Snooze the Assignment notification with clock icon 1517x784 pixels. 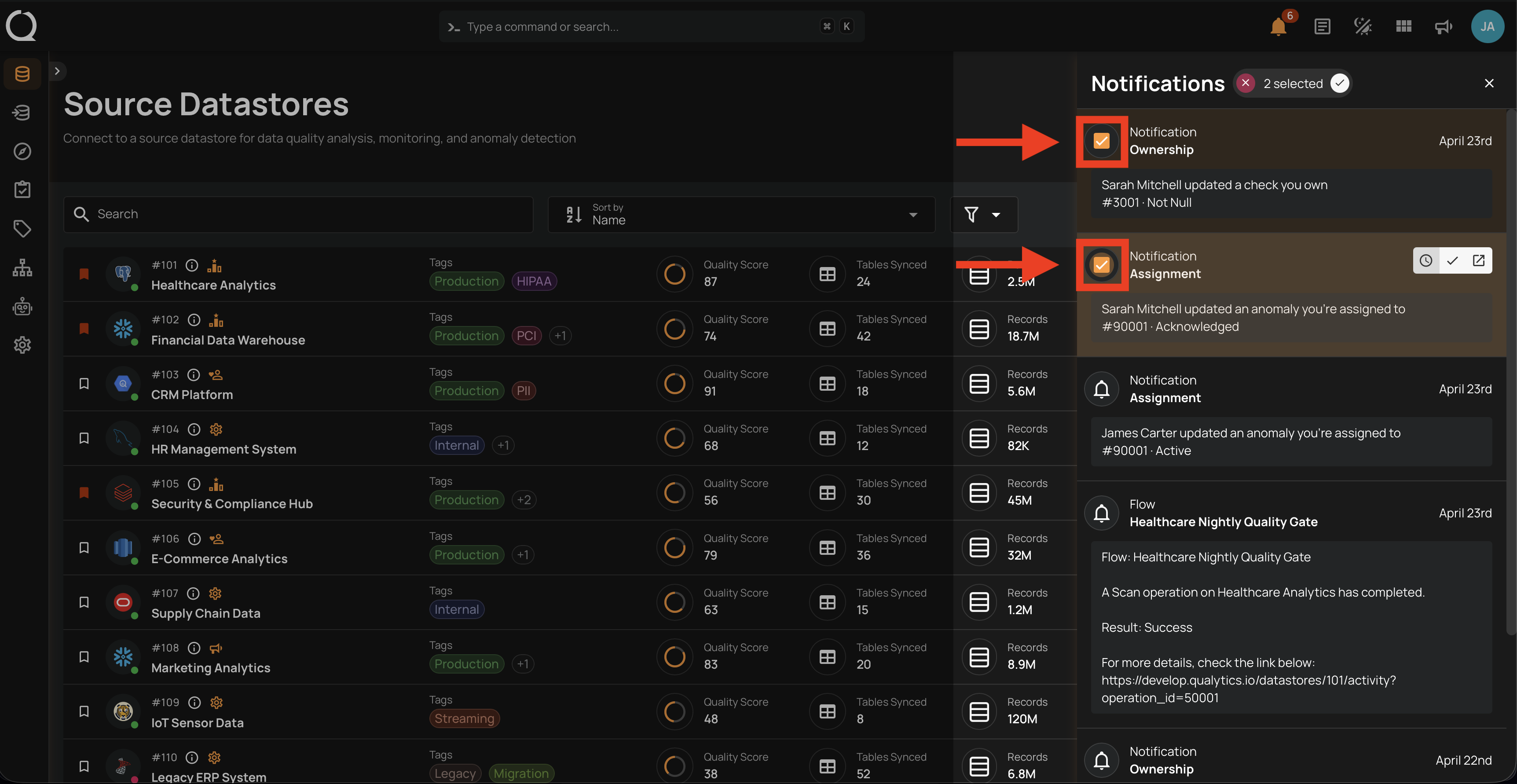1426,260
